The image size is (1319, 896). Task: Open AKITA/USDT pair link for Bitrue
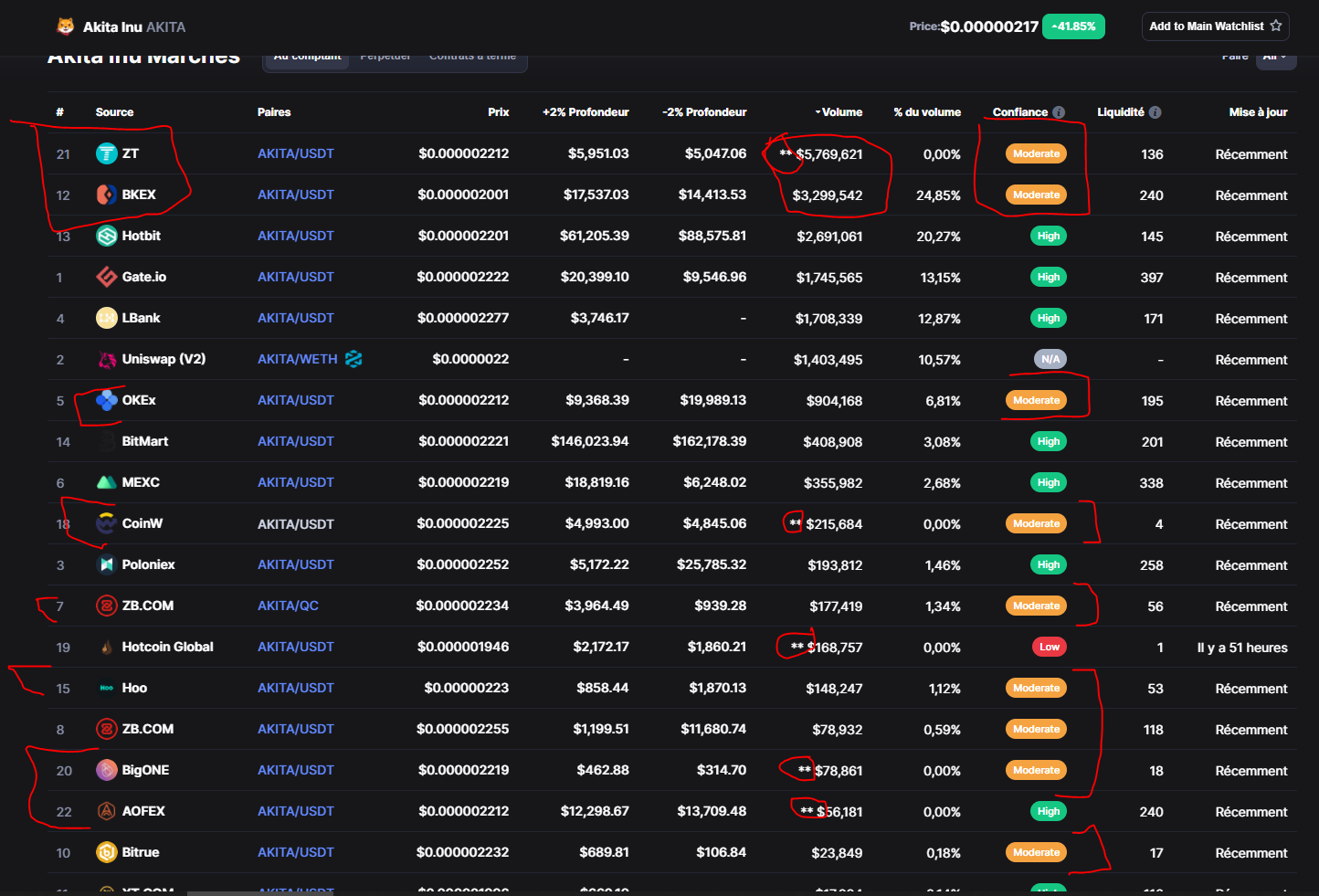[x=296, y=852]
